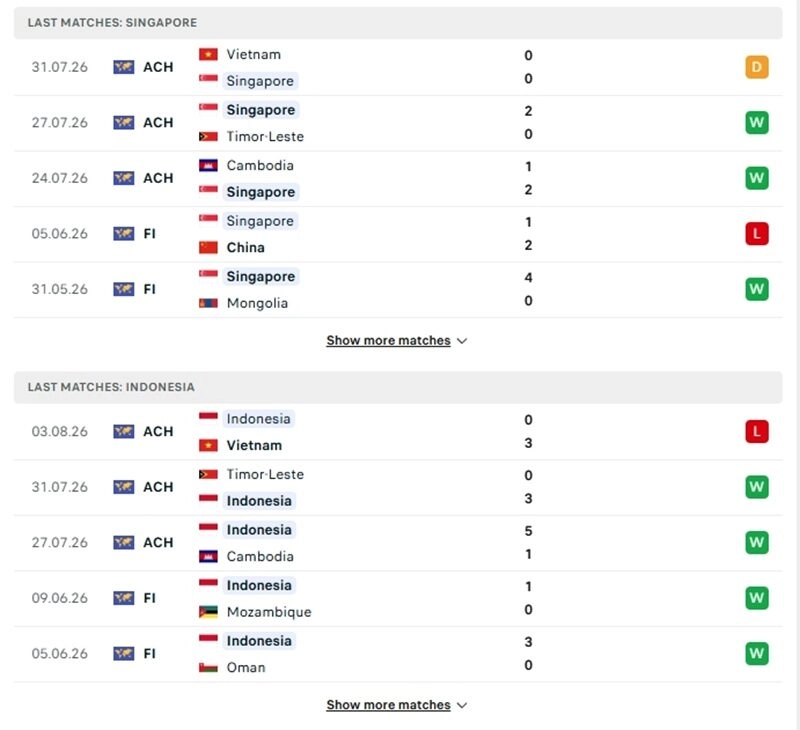This screenshot has width=800, height=730.
Task: Expand the Singapore matches list chevron
Action: pos(462,341)
